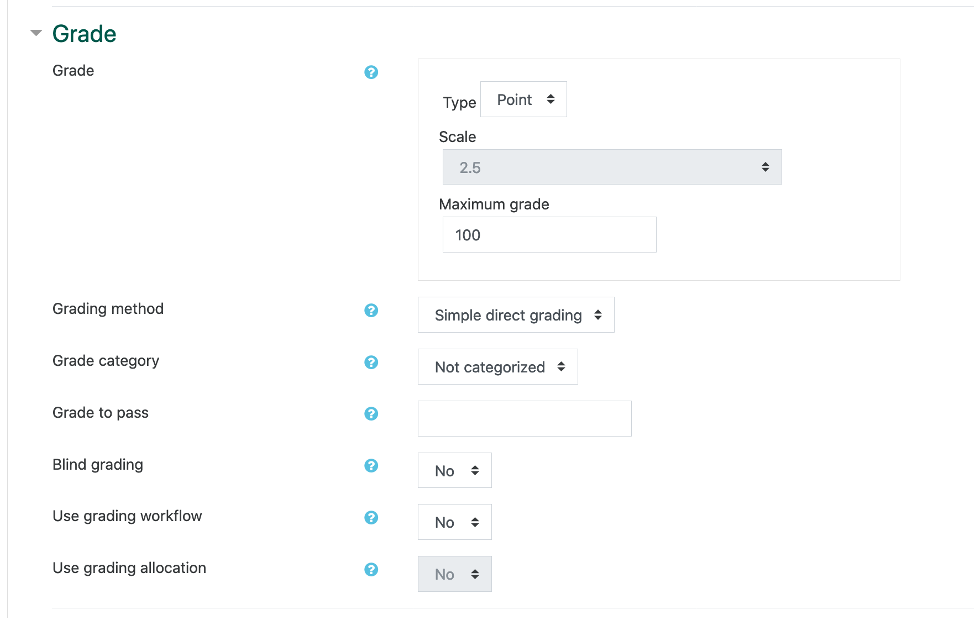This screenshot has height=618, width=974.
Task: Click the Grading method help icon
Action: point(371,311)
